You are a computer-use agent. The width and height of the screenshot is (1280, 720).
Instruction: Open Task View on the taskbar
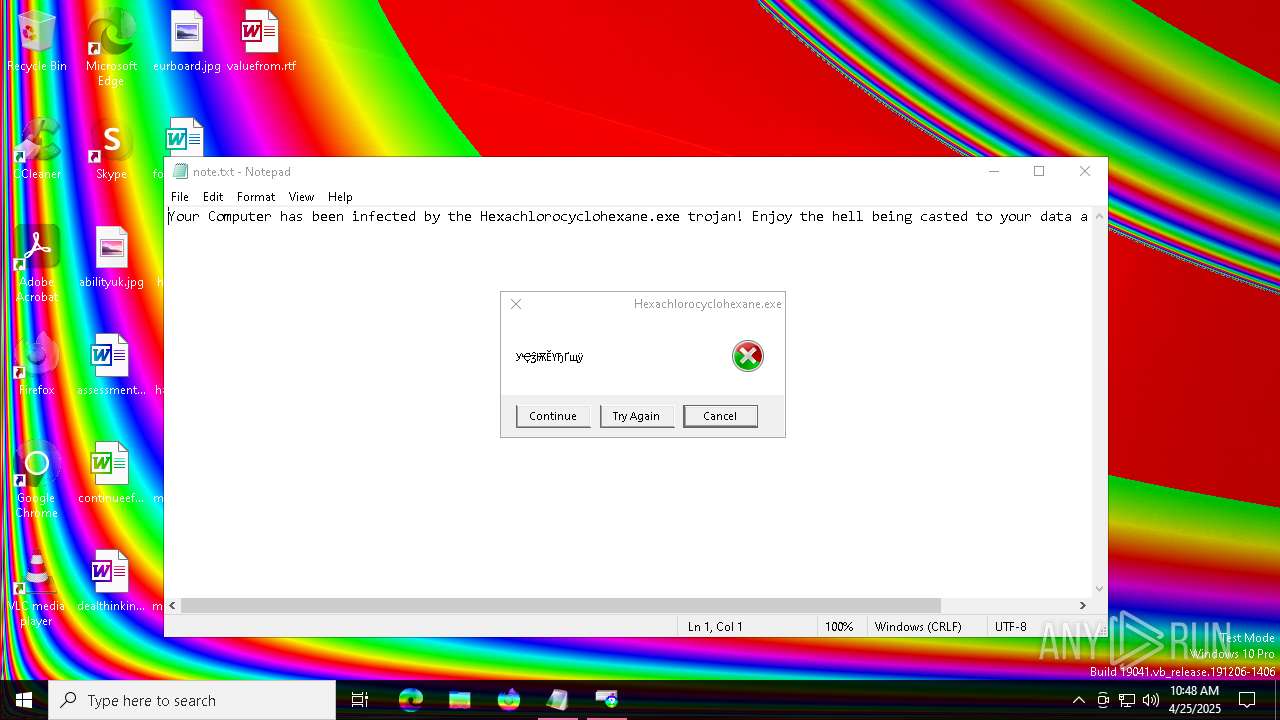pyautogui.click(x=360, y=700)
